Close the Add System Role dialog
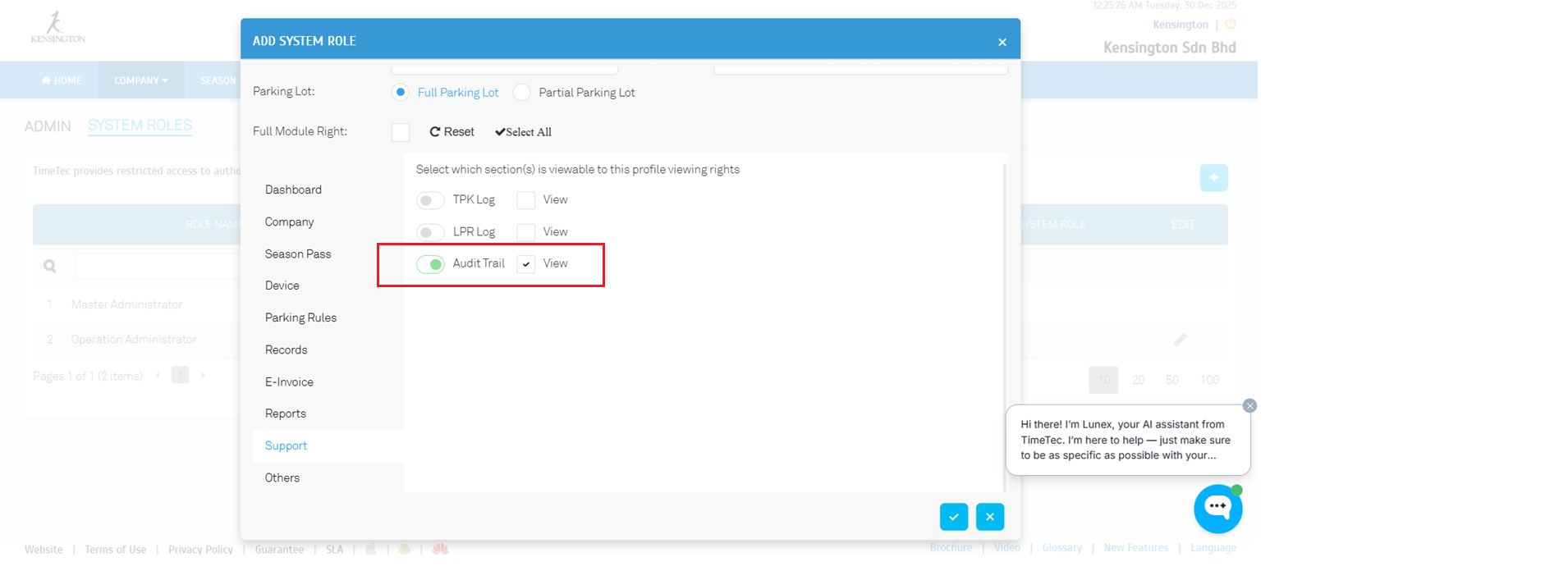This screenshot has width=1568, height=571. pyautogui.click(x=1002, y=42)
